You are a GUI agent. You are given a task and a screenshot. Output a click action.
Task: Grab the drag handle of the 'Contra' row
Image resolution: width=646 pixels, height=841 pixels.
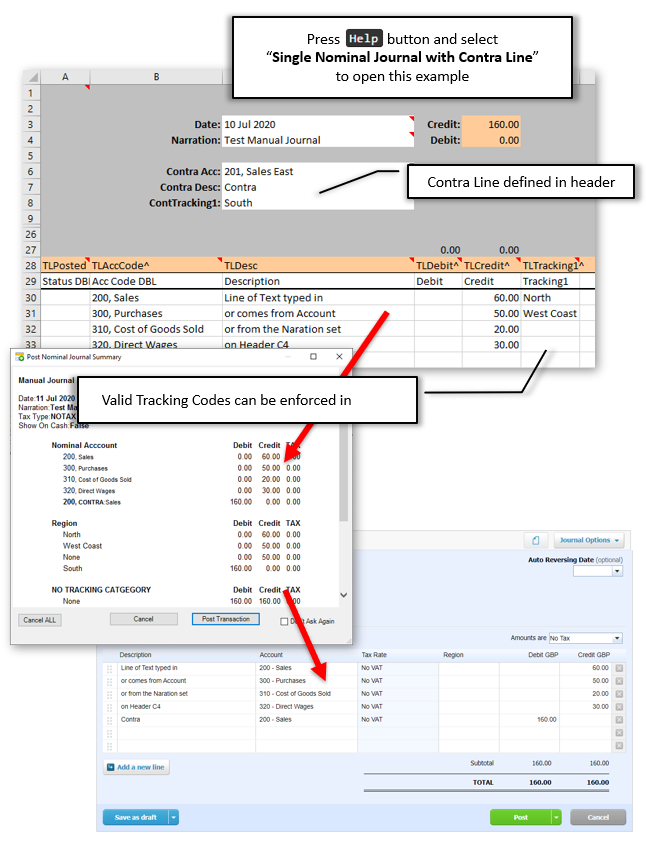pos(109,720)
